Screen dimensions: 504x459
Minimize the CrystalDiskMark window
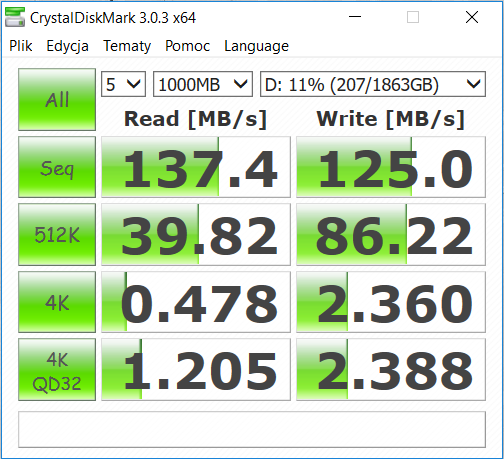[355, 17]
